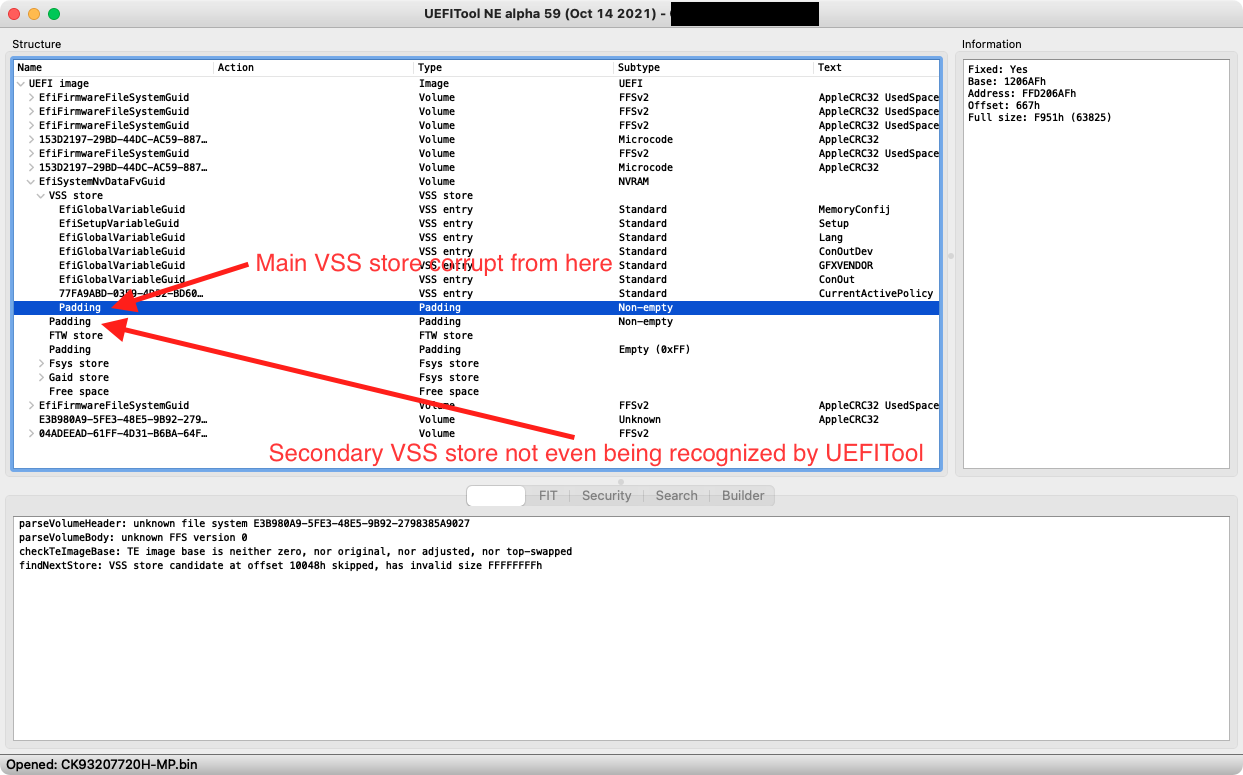Screen dimensions: 1243x775
Task: Select the FTW store row
Action: (x=477, y=336)
